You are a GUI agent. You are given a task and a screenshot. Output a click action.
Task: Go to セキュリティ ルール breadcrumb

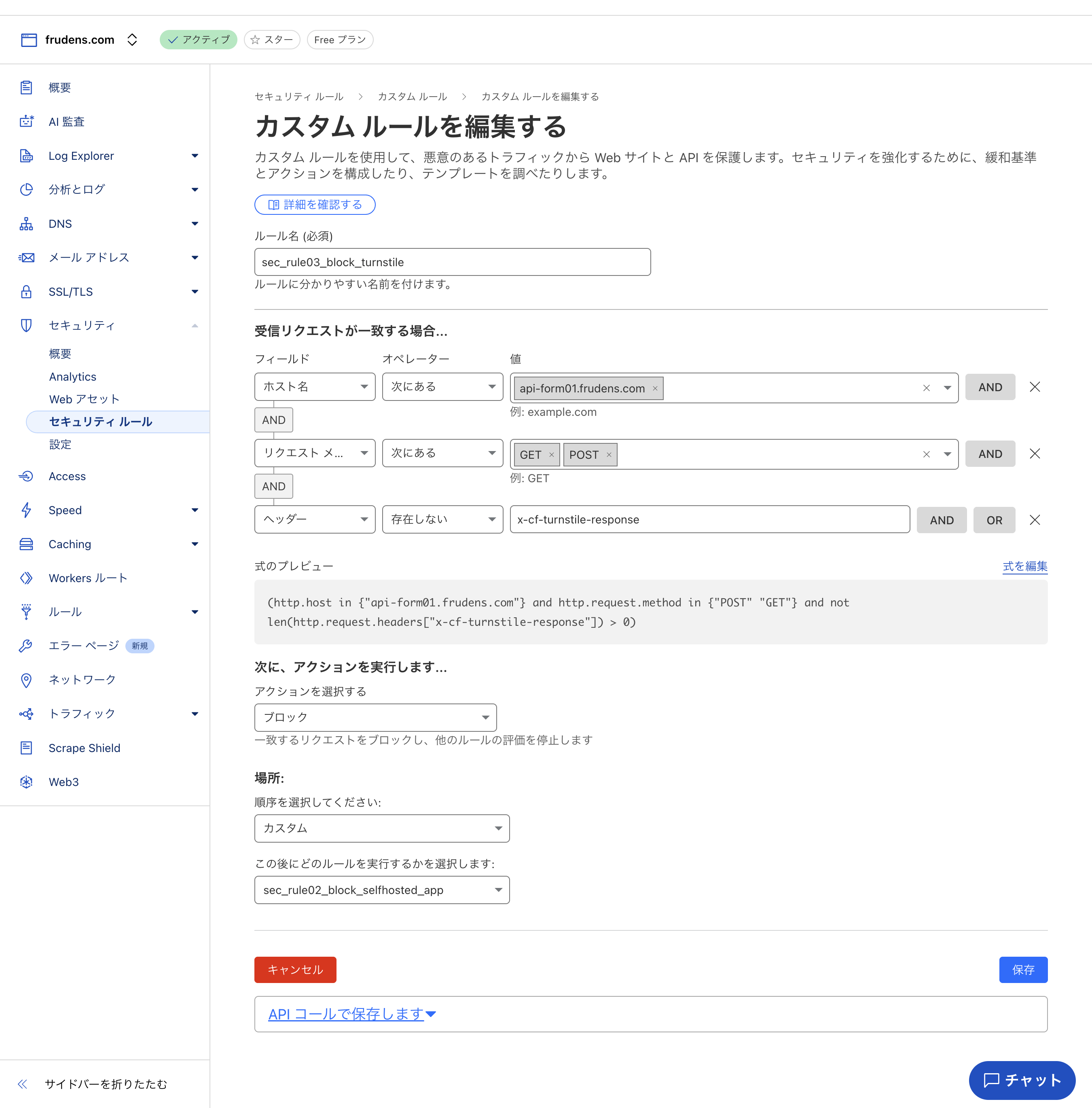(299, 96)
